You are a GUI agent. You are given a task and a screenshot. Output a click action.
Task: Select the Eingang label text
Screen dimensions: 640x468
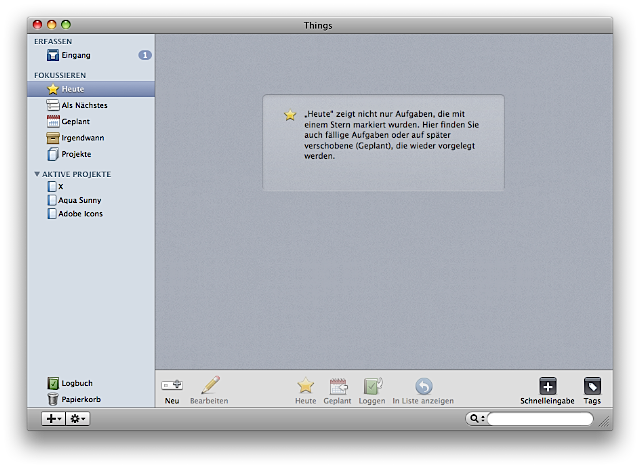76,55
